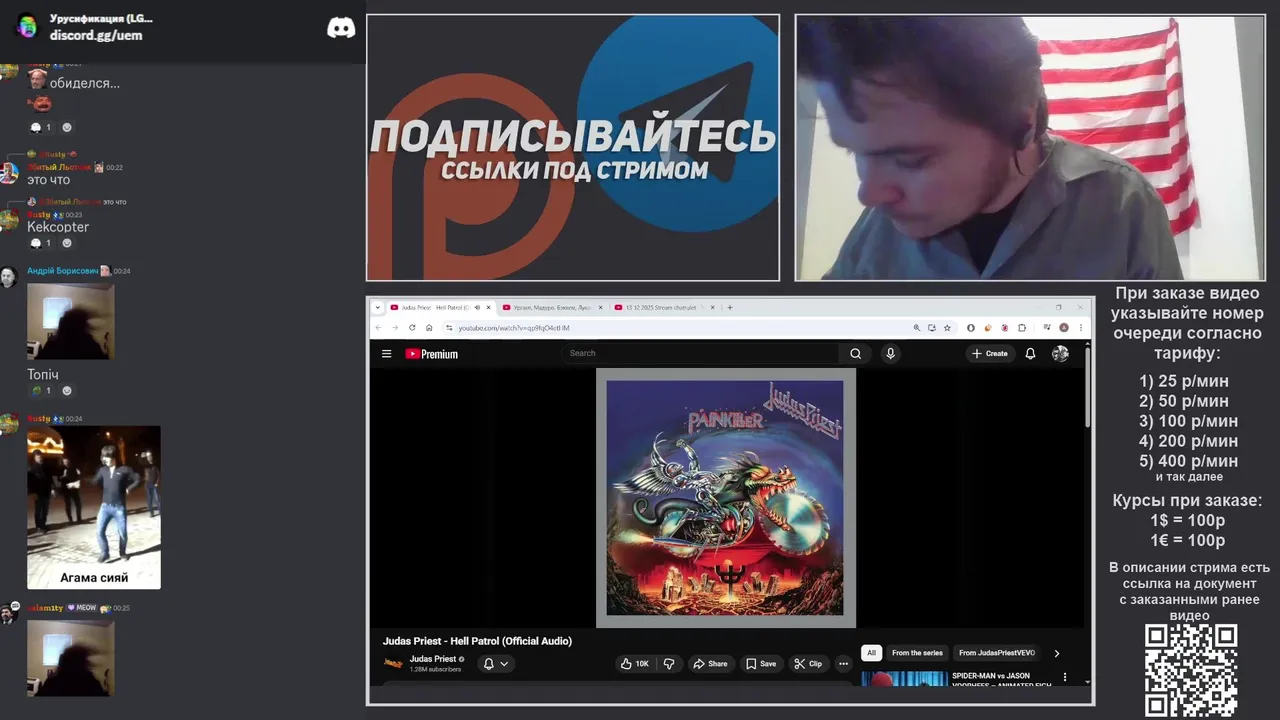
Task: Open the 'Агама сияй' meme image
Action: point(93,507)
